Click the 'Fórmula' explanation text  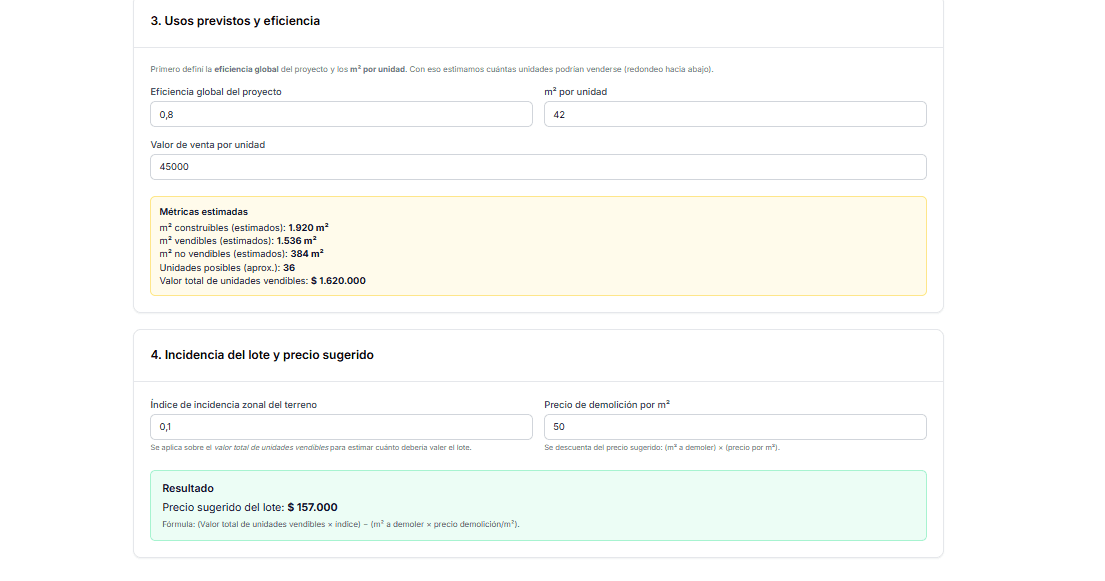(x=340, y=524)
